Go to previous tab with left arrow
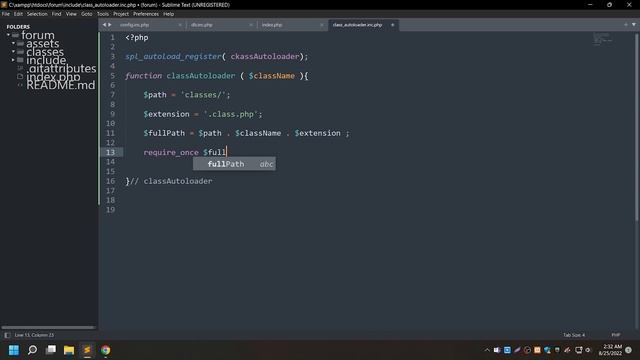 point(104,25)
